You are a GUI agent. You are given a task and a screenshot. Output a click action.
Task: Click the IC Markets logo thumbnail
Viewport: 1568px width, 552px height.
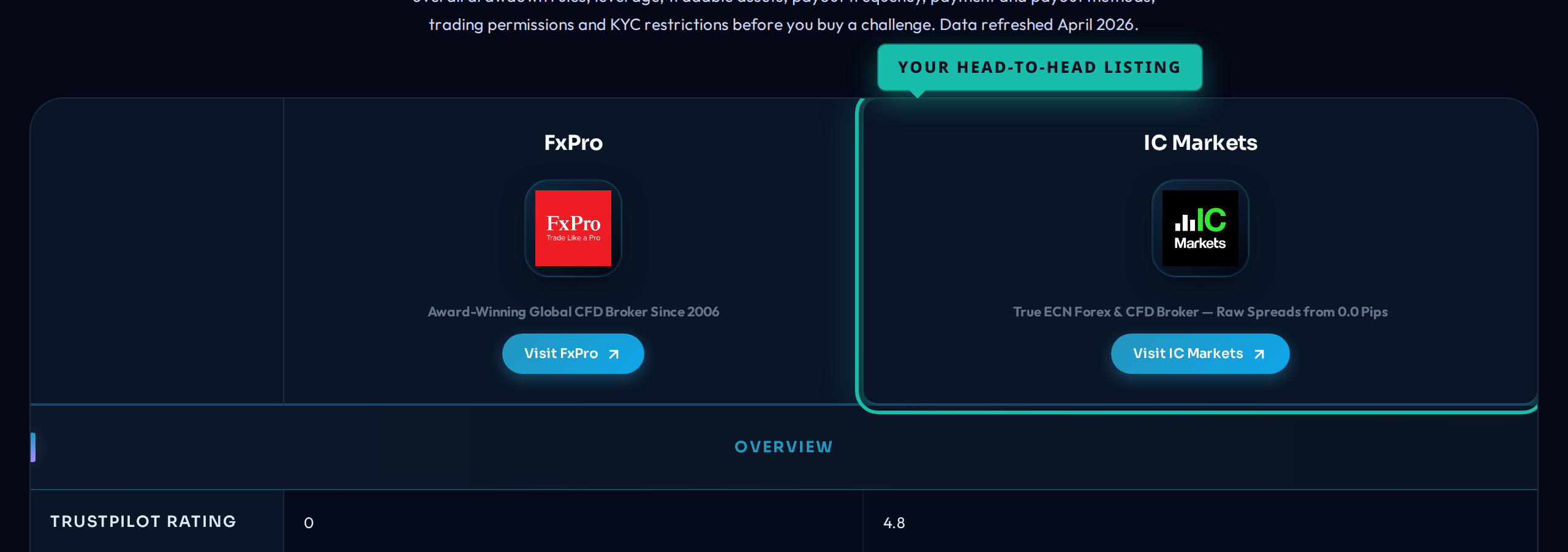coord(1200,228)
